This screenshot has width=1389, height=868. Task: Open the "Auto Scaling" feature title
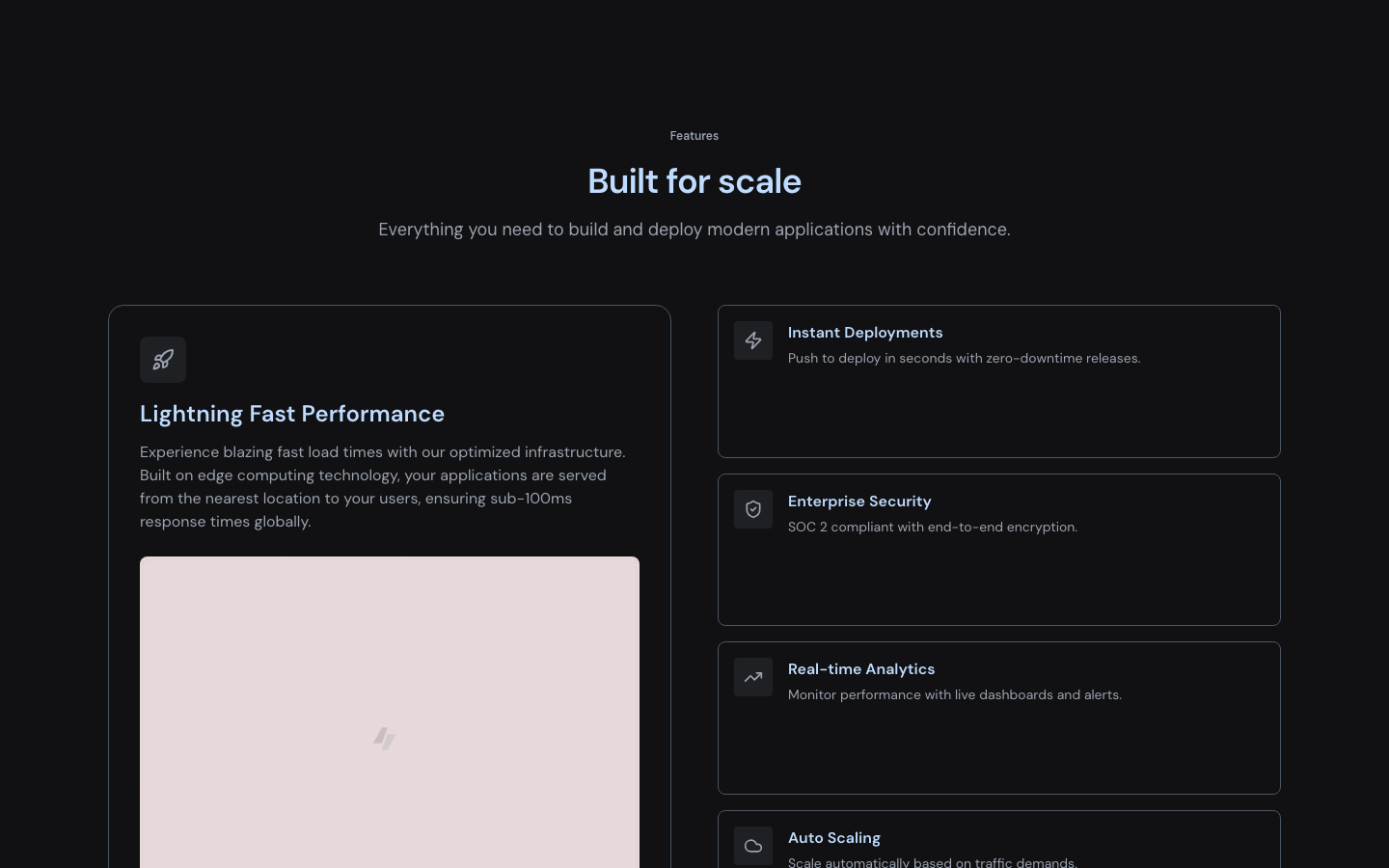tap(834, 838)
